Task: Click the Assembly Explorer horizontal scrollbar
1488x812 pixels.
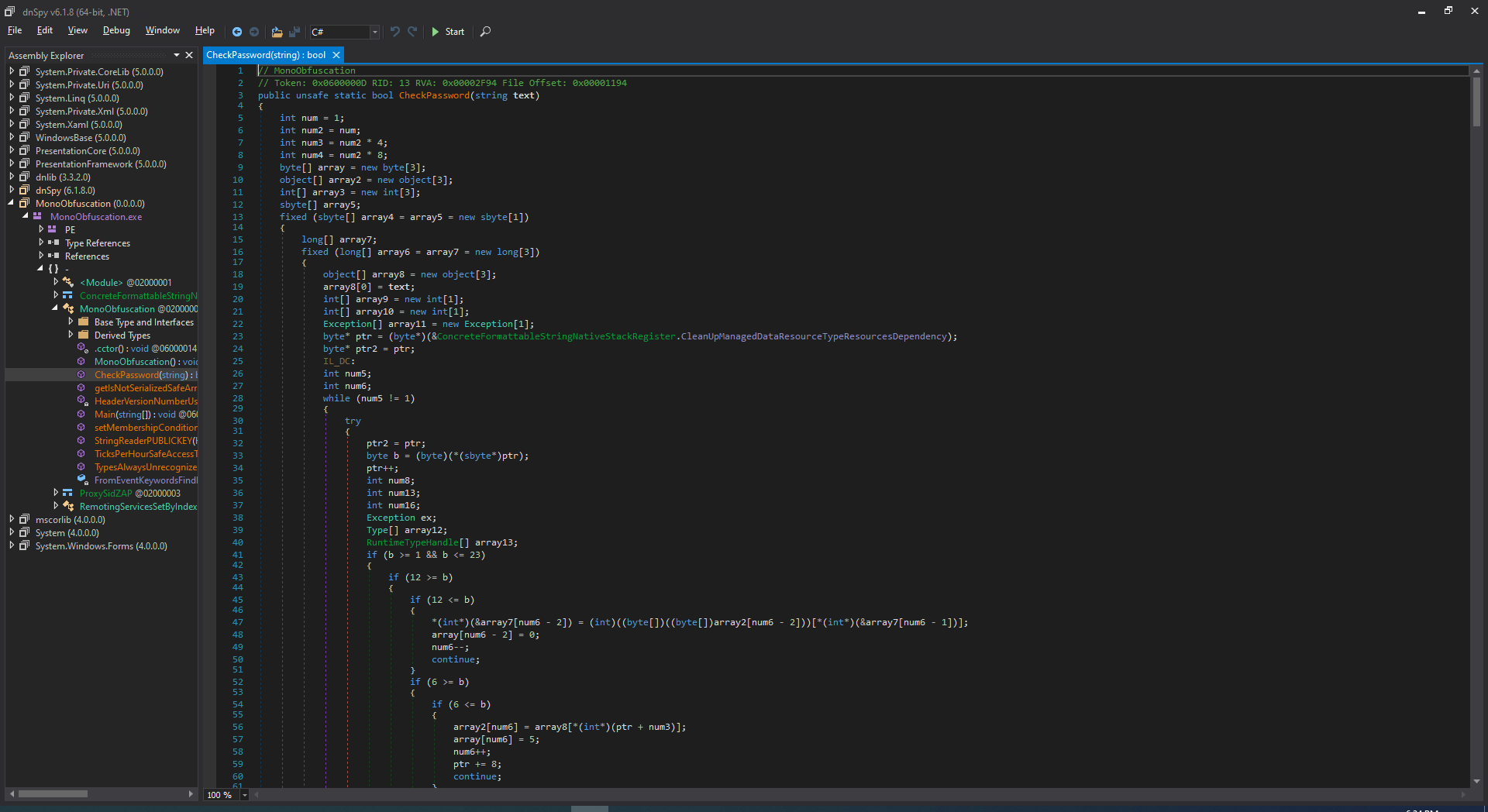Action: [54, 793]
